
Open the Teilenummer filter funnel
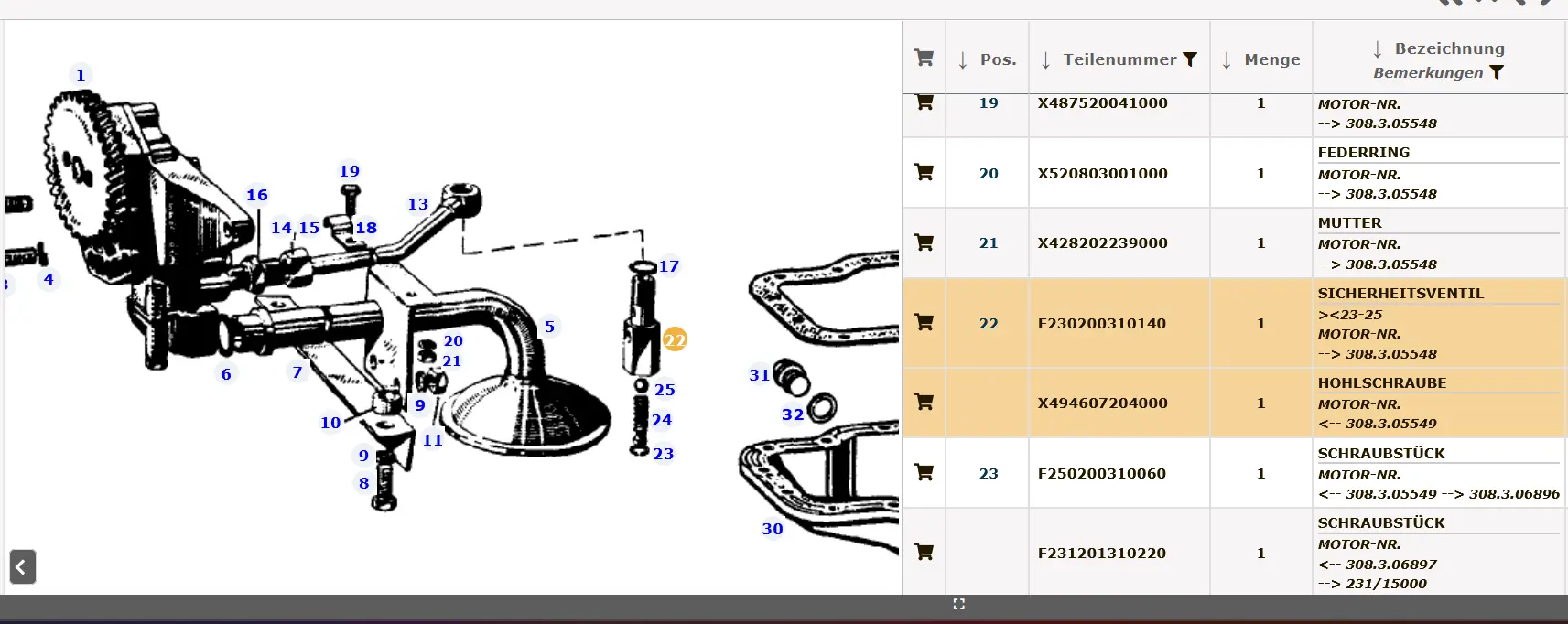click(x=1190, y=59)
